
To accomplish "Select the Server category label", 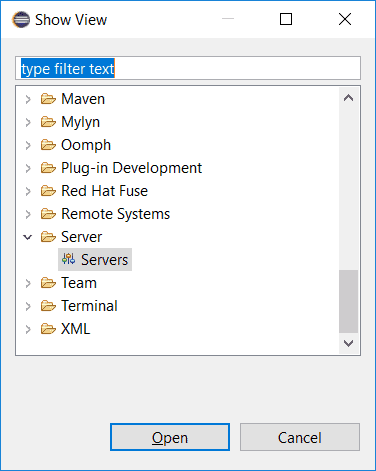I will pyautogui.click(x=82, y=237).
